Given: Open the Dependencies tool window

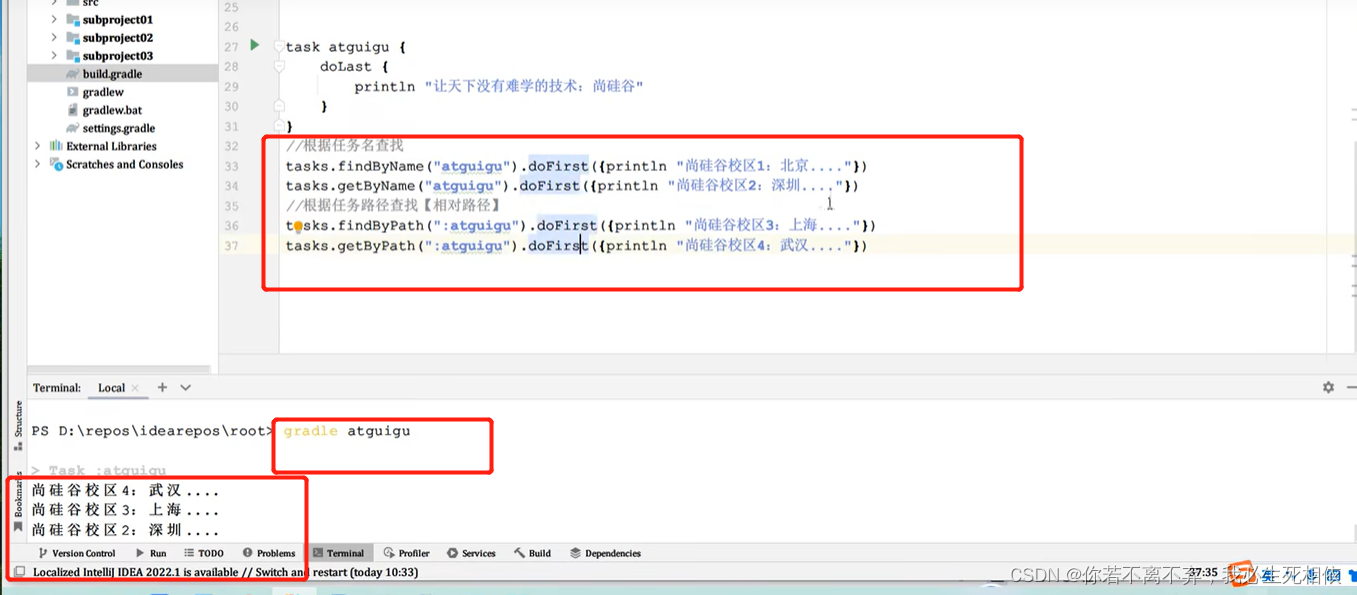Looking at the screenshot, I should 606,553.
